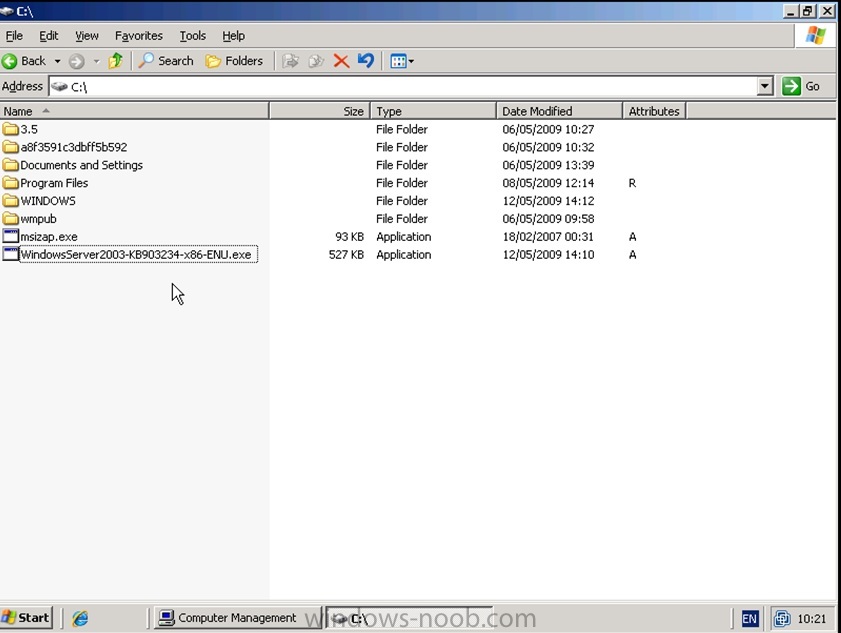Open the Tools menu
841x633 pixels.
193,36
